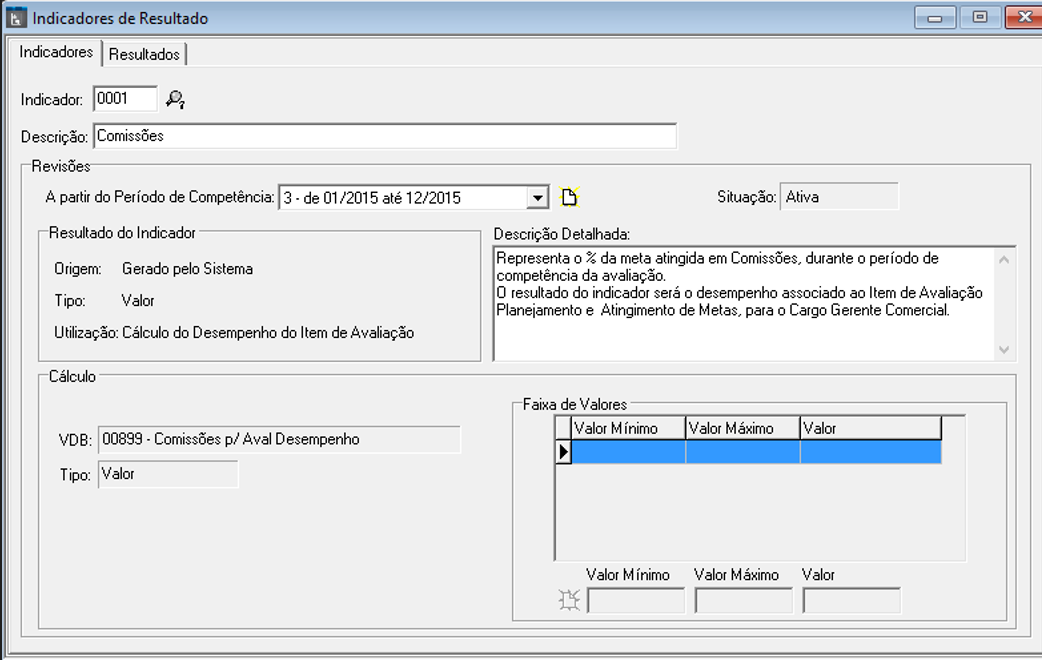The image size is (1042, 660).
Task: Switch to the Resultados tab
Action: click(x=145, y=54)
